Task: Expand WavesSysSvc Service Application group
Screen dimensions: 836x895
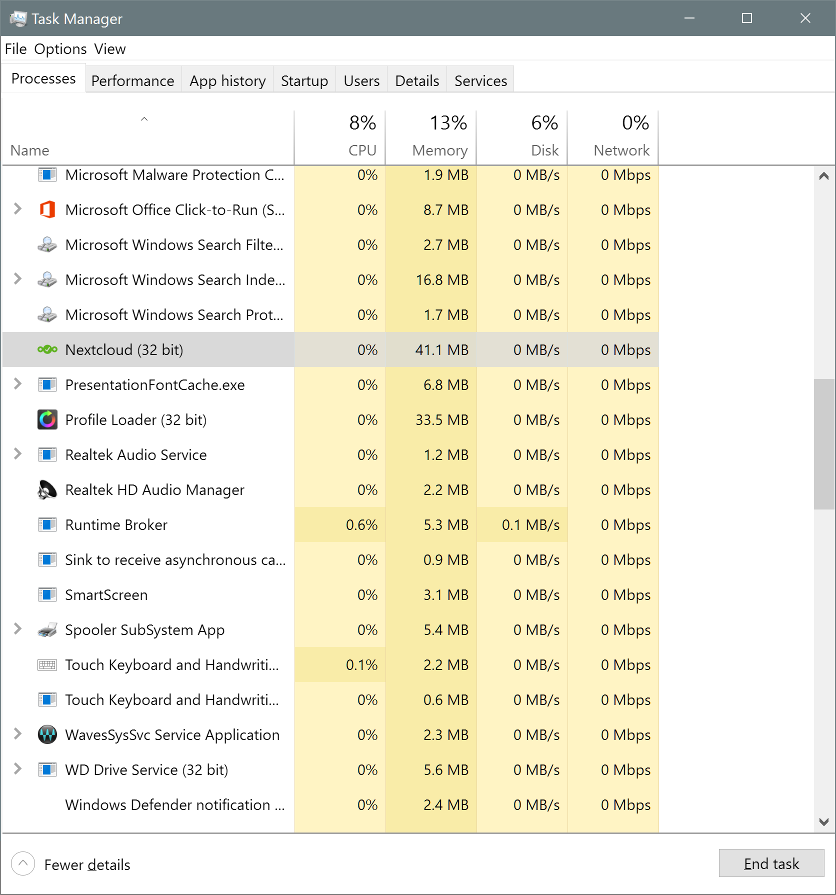Action: tap(18, 734)
